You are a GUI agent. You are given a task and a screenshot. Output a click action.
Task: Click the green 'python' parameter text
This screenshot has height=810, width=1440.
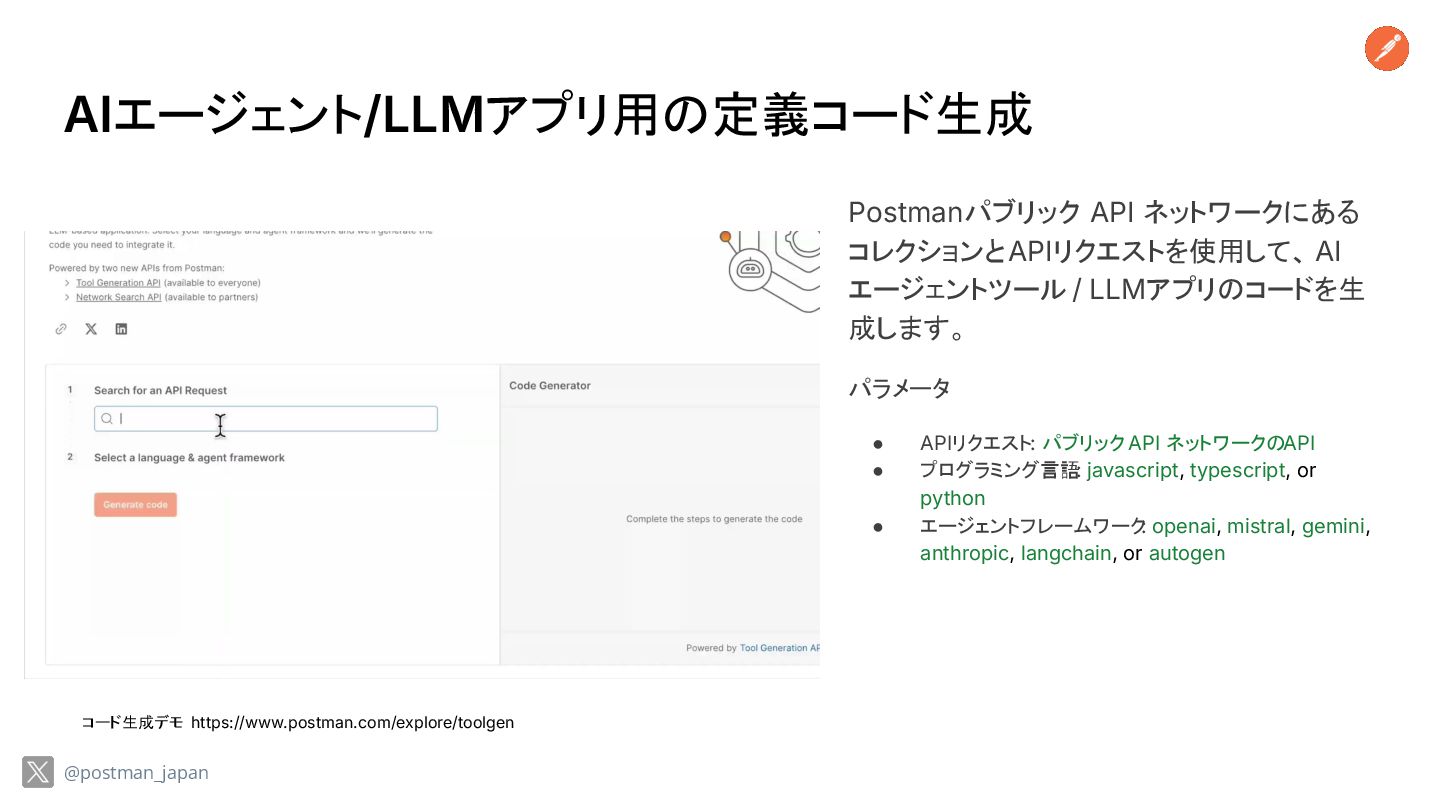(x=952, y=498)
